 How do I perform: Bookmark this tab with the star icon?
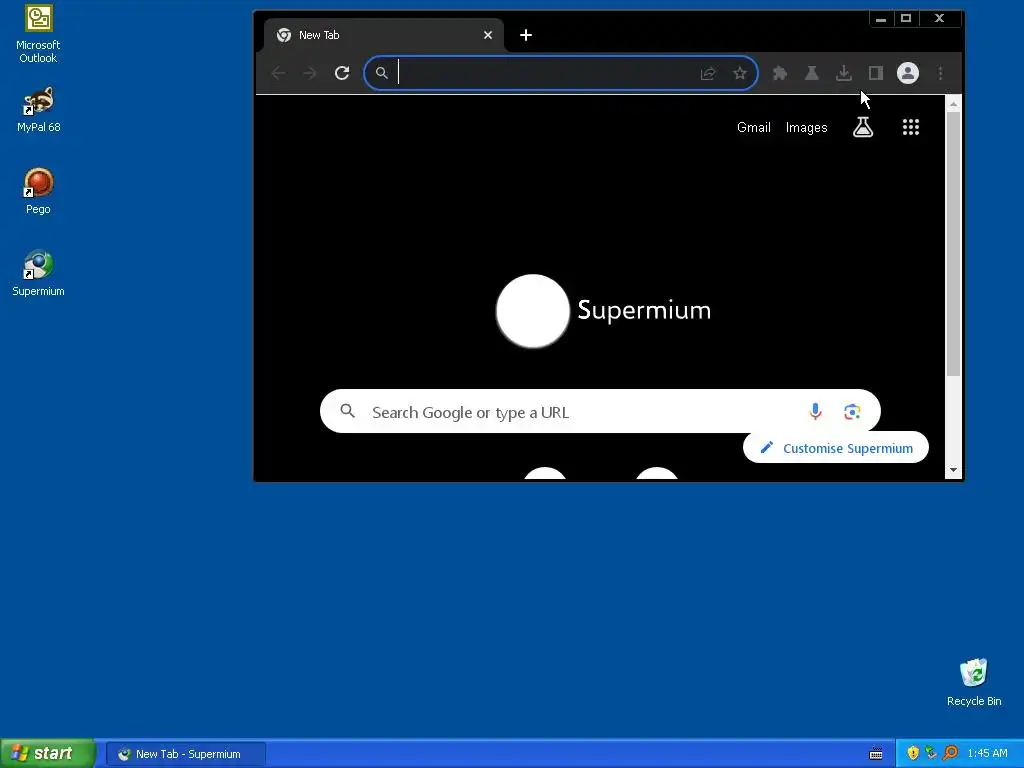(739, 73)
